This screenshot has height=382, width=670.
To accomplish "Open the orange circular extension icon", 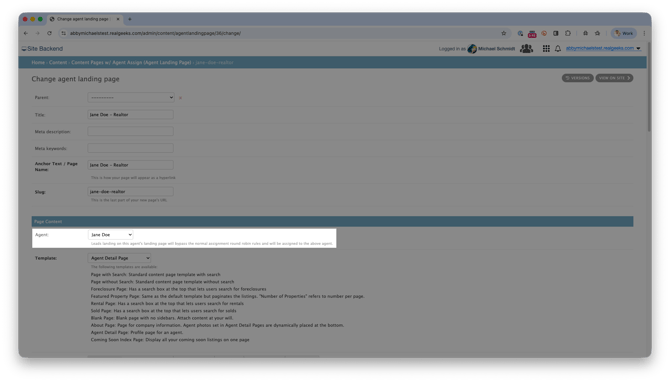I will (x=544, y=33).
